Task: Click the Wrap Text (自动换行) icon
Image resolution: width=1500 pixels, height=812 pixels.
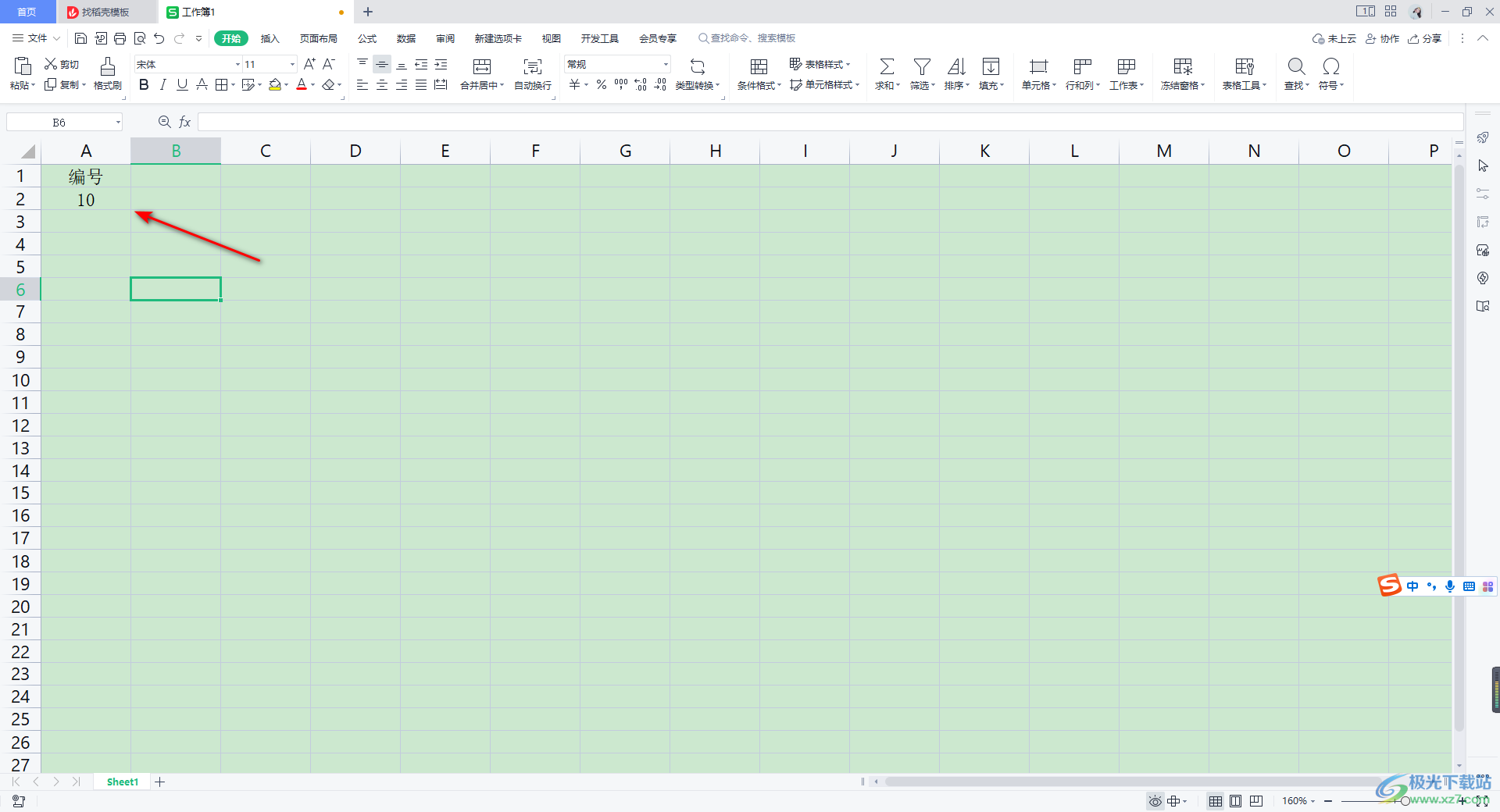Action: (x=533, y=66)
